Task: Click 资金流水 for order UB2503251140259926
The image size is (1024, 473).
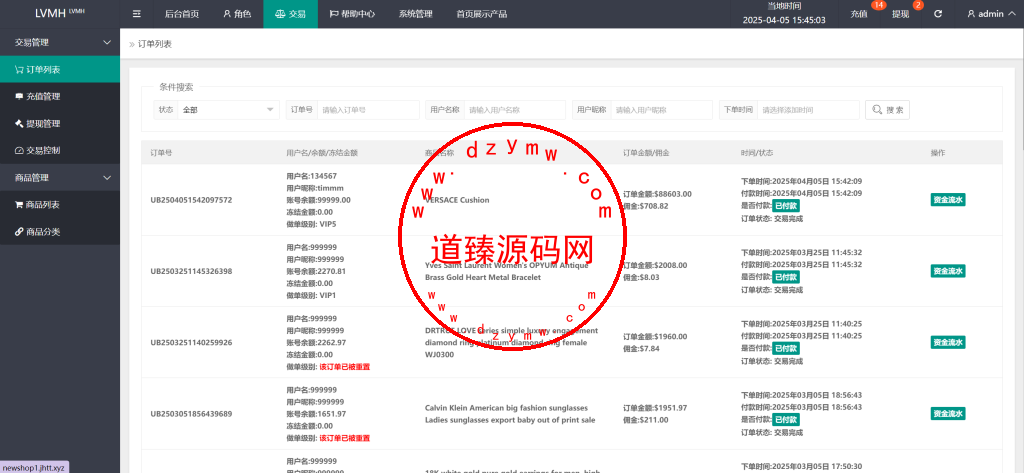Action: [x=948, y=342]
